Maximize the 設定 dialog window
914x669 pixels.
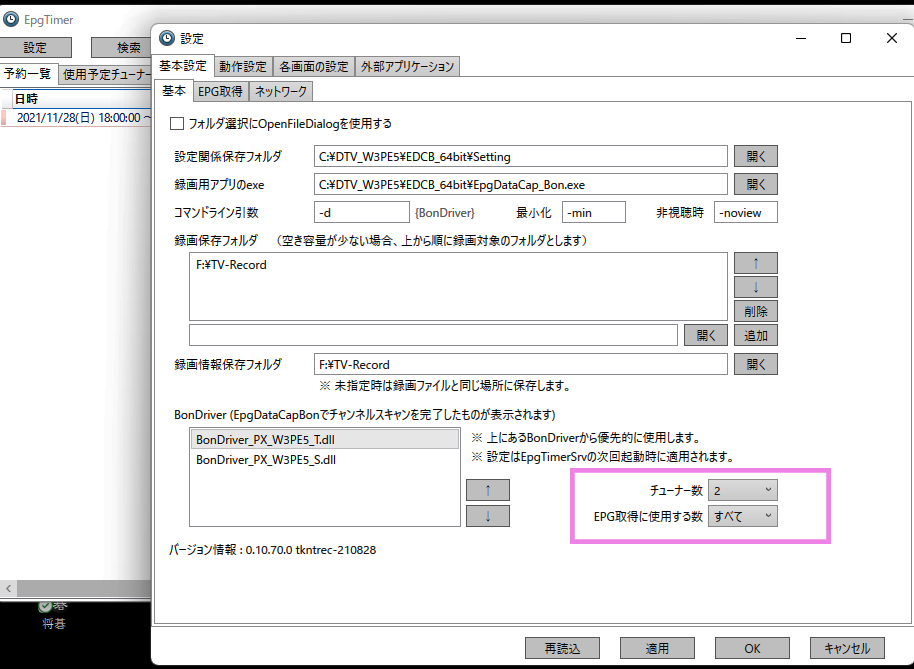pos(846,38)
